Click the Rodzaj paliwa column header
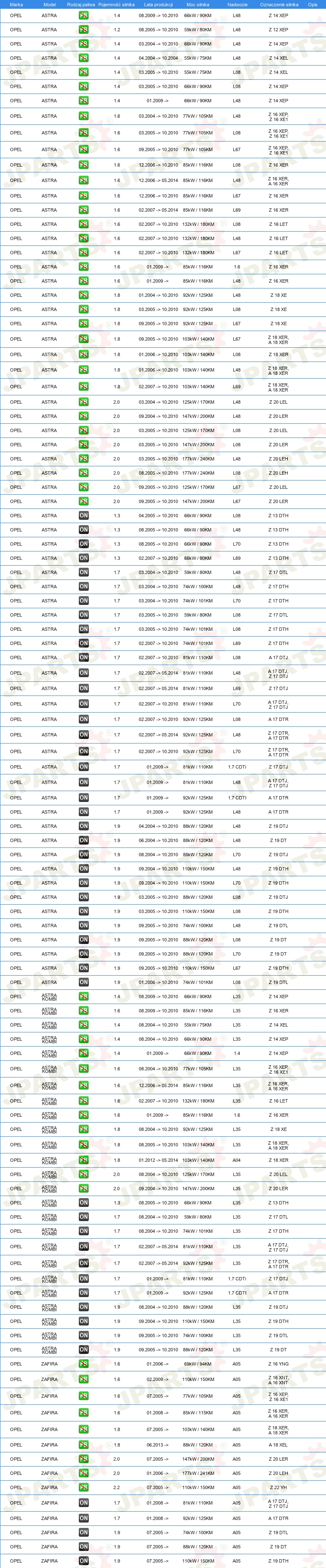This screenshot has width=326, height=1568. [81, 4]
